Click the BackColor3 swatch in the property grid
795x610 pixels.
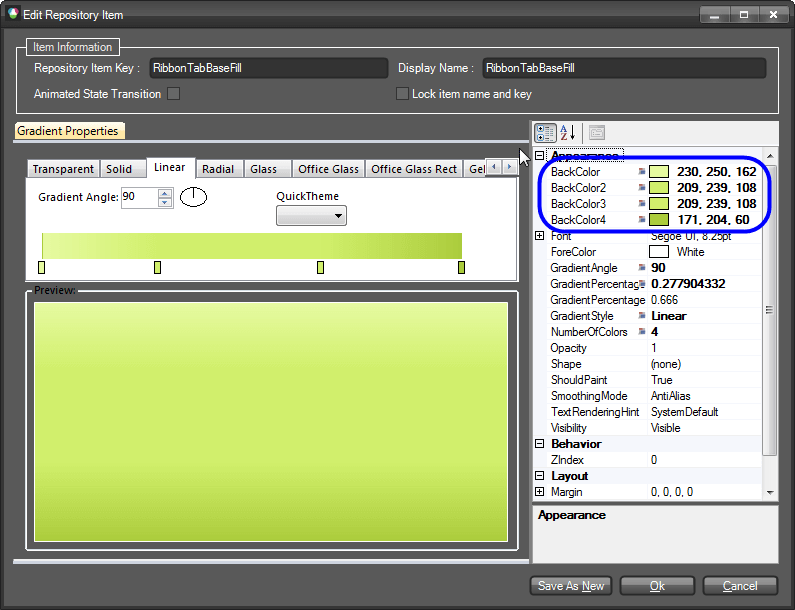click(659, 204)
